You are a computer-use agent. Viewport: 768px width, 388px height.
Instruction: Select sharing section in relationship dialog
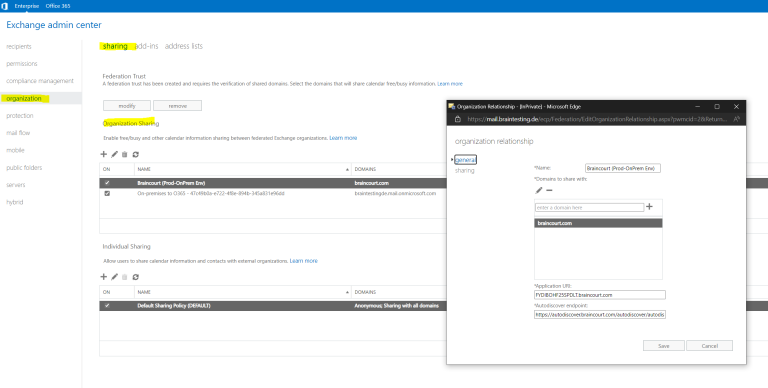464,170
